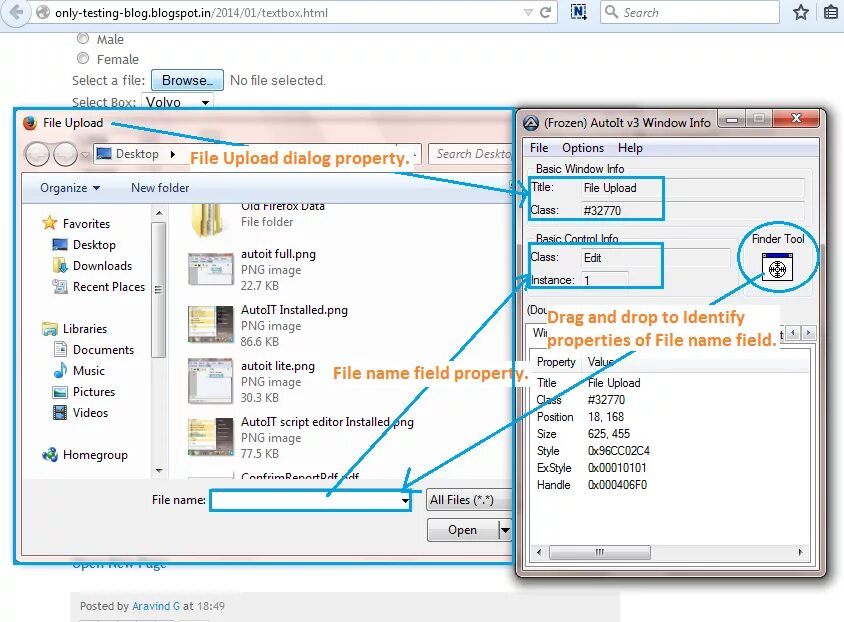Click the window Class field #32770

point(693,210)
